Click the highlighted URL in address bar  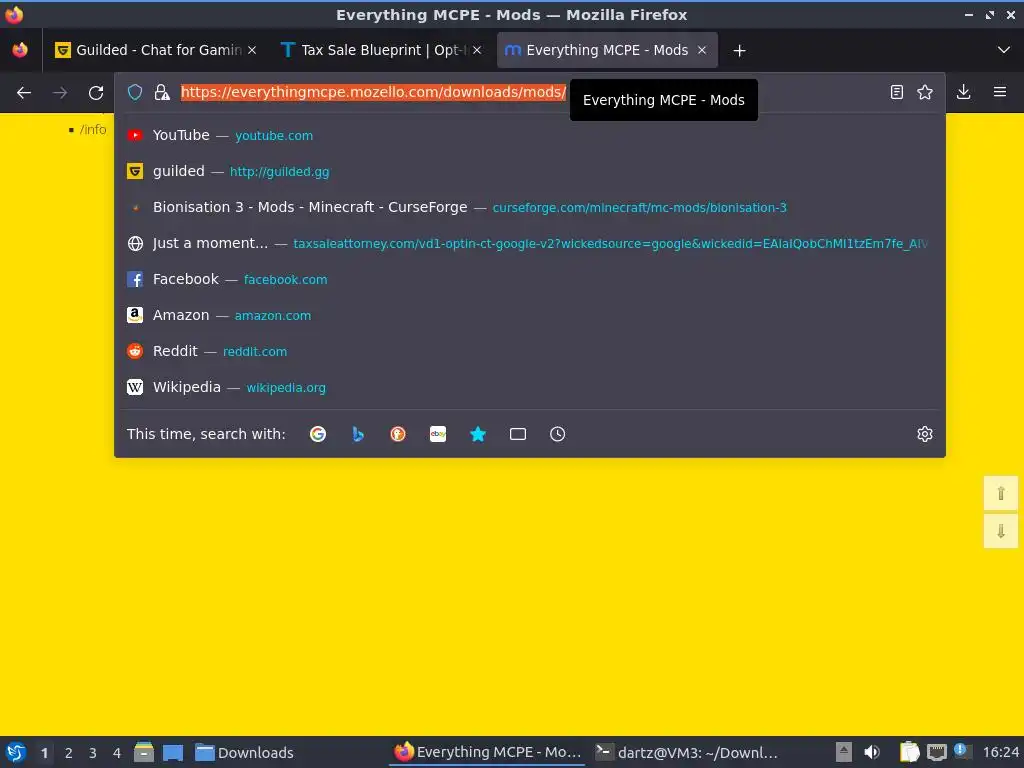(373, 93)
